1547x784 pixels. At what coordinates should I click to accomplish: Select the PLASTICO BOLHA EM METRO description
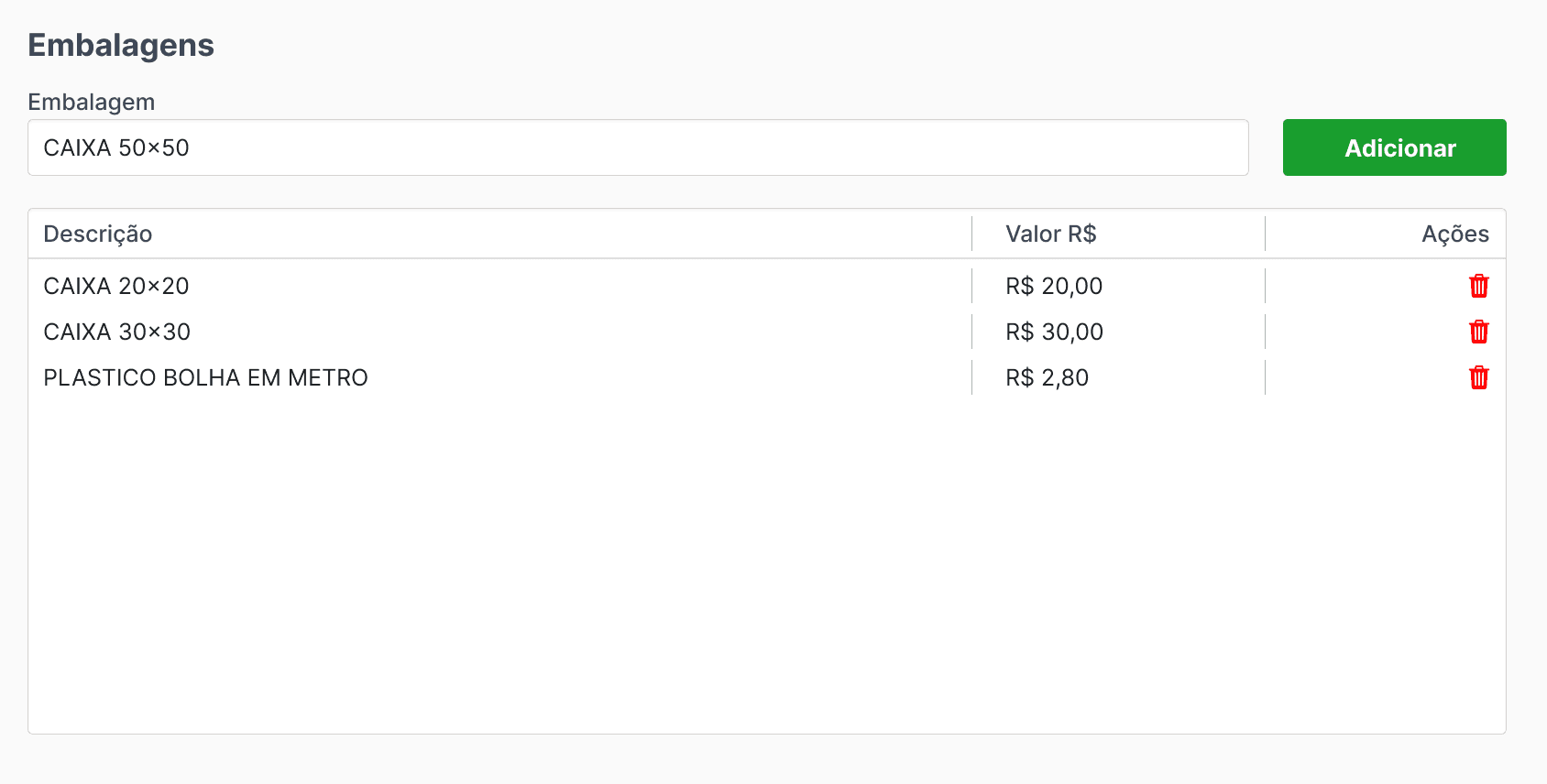coord(205,377)
